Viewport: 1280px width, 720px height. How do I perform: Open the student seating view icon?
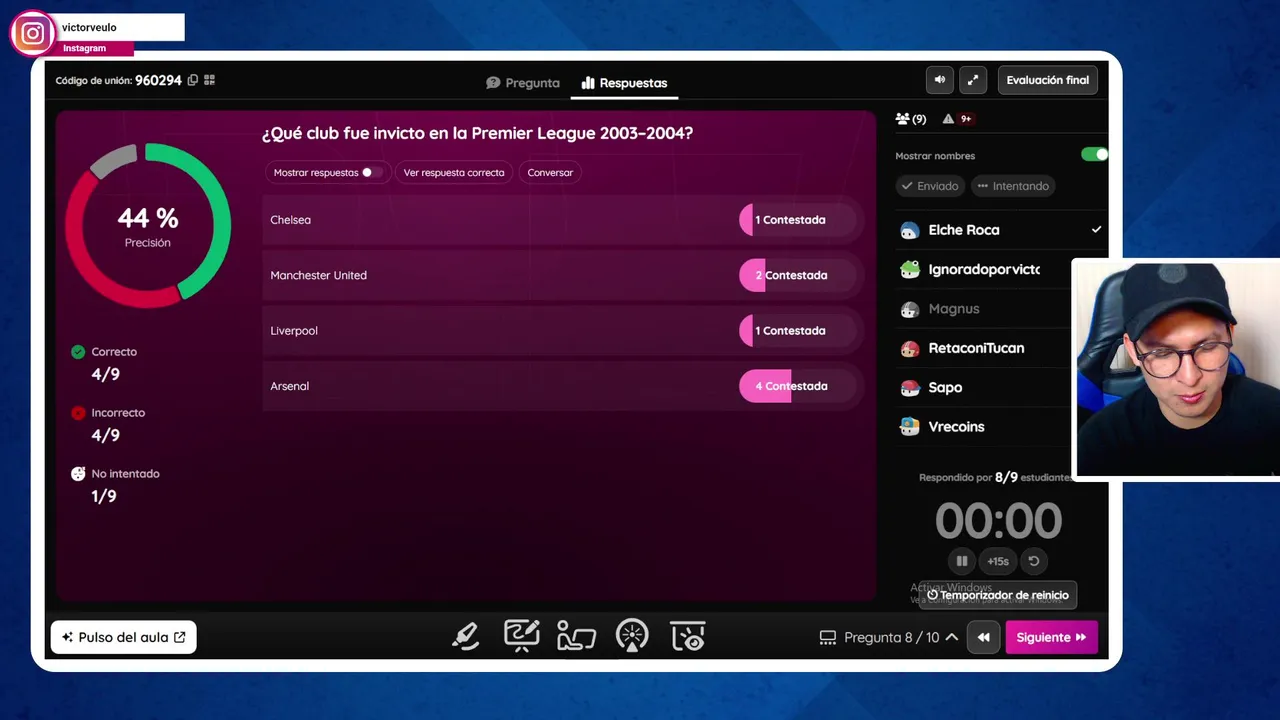coord(576,636)
